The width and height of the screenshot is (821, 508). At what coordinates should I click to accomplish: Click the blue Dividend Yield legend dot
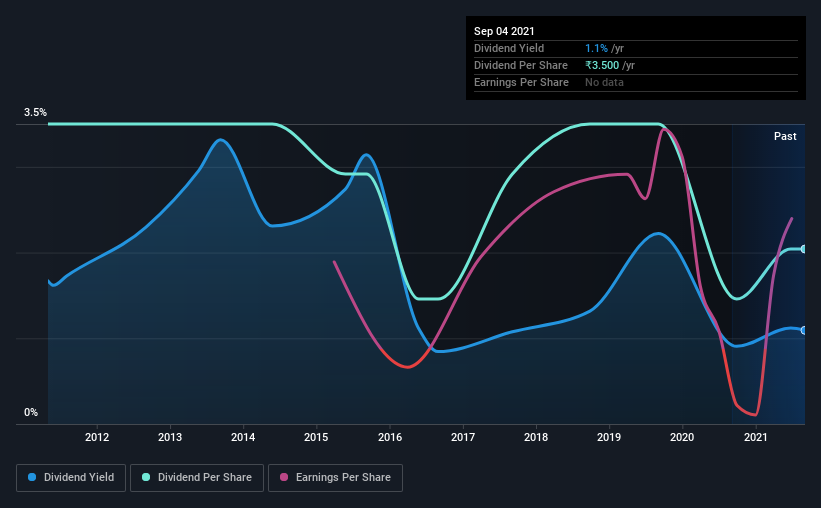click(x=32, y=477)
